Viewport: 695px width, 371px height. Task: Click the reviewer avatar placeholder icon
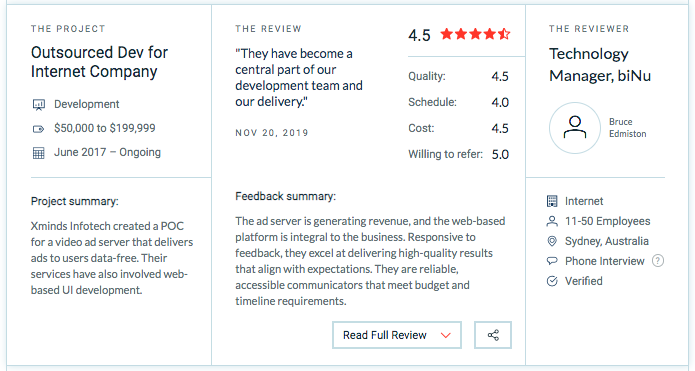click(x=575, y=128)
